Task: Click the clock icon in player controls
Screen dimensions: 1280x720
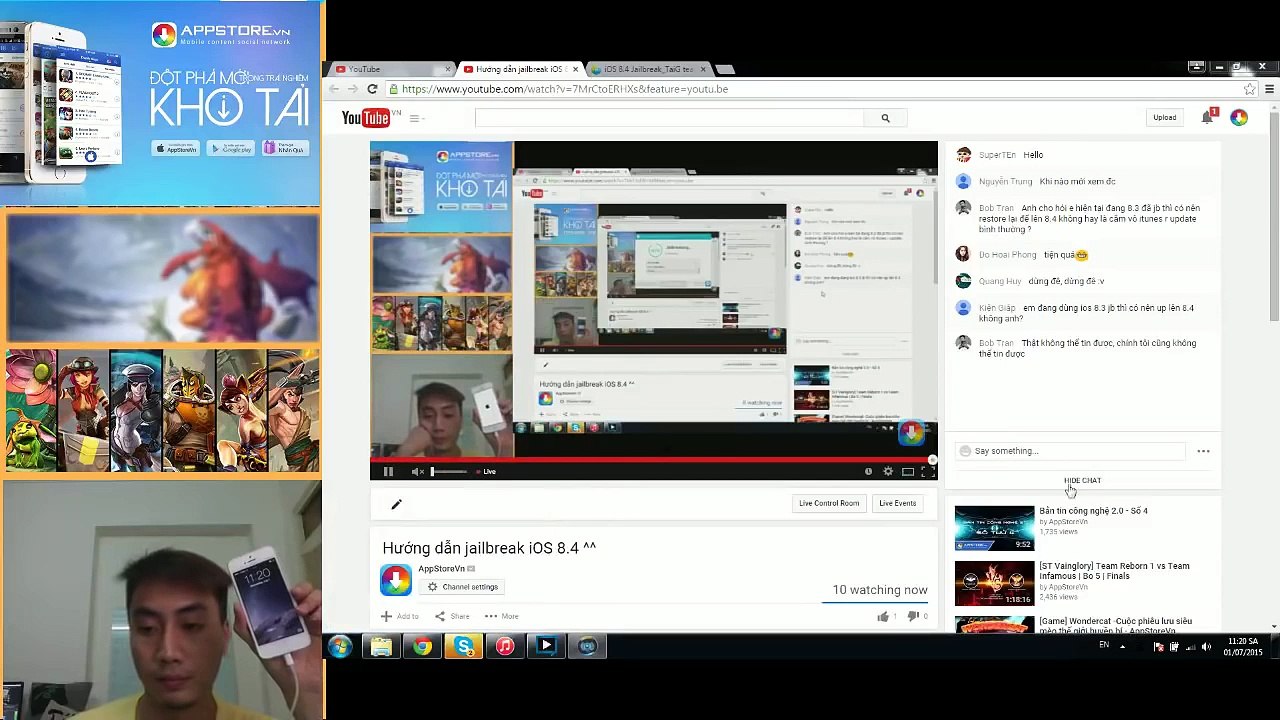Action: point(868,471)
